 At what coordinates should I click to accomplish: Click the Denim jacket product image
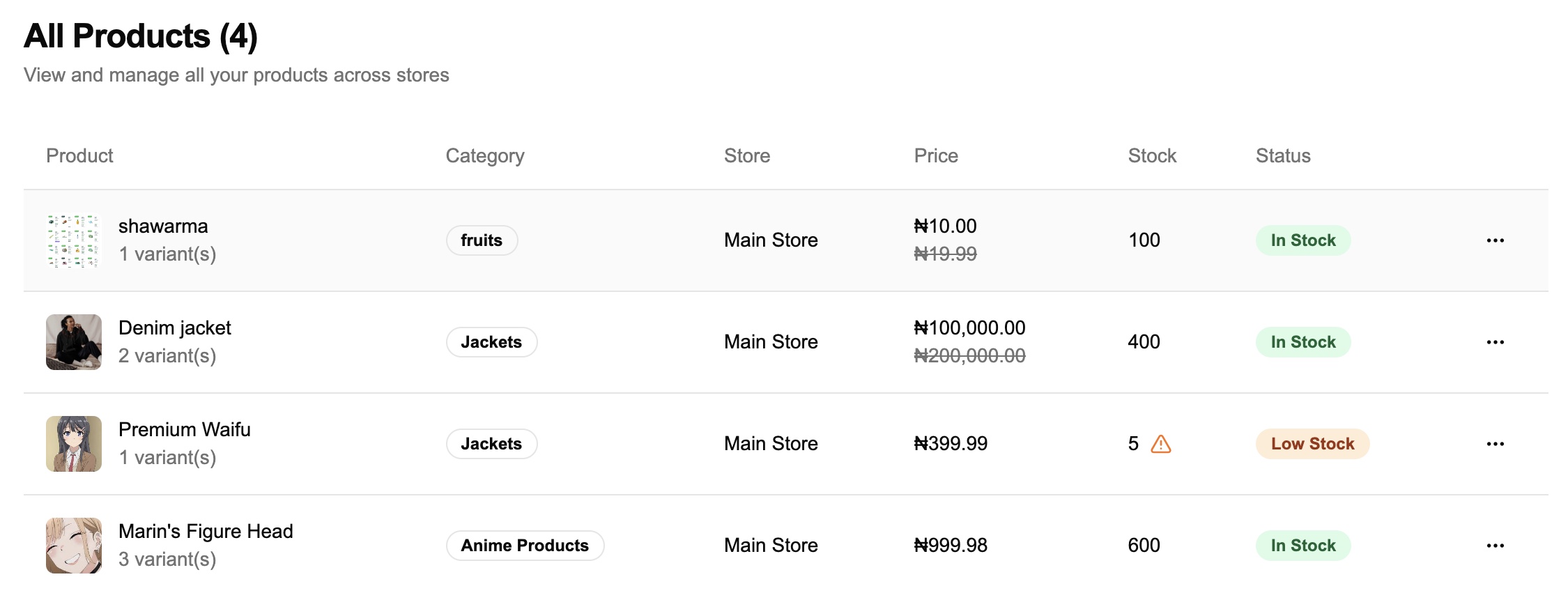(x=74, y=342)
